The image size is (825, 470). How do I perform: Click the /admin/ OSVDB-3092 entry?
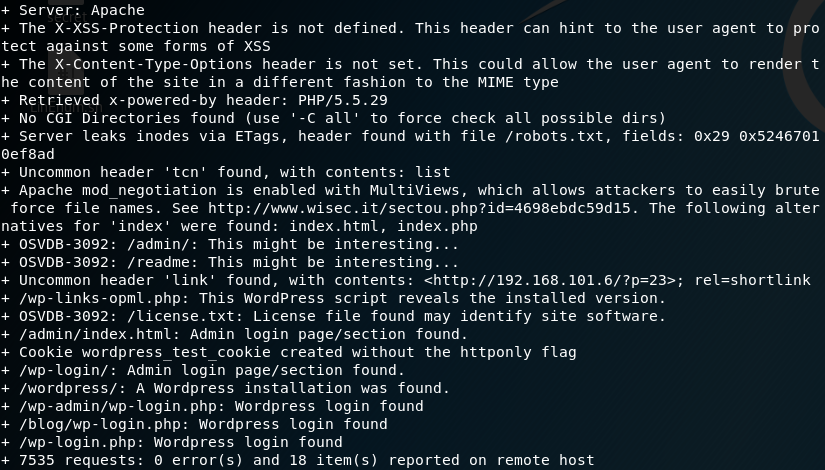tap(229, 244)
